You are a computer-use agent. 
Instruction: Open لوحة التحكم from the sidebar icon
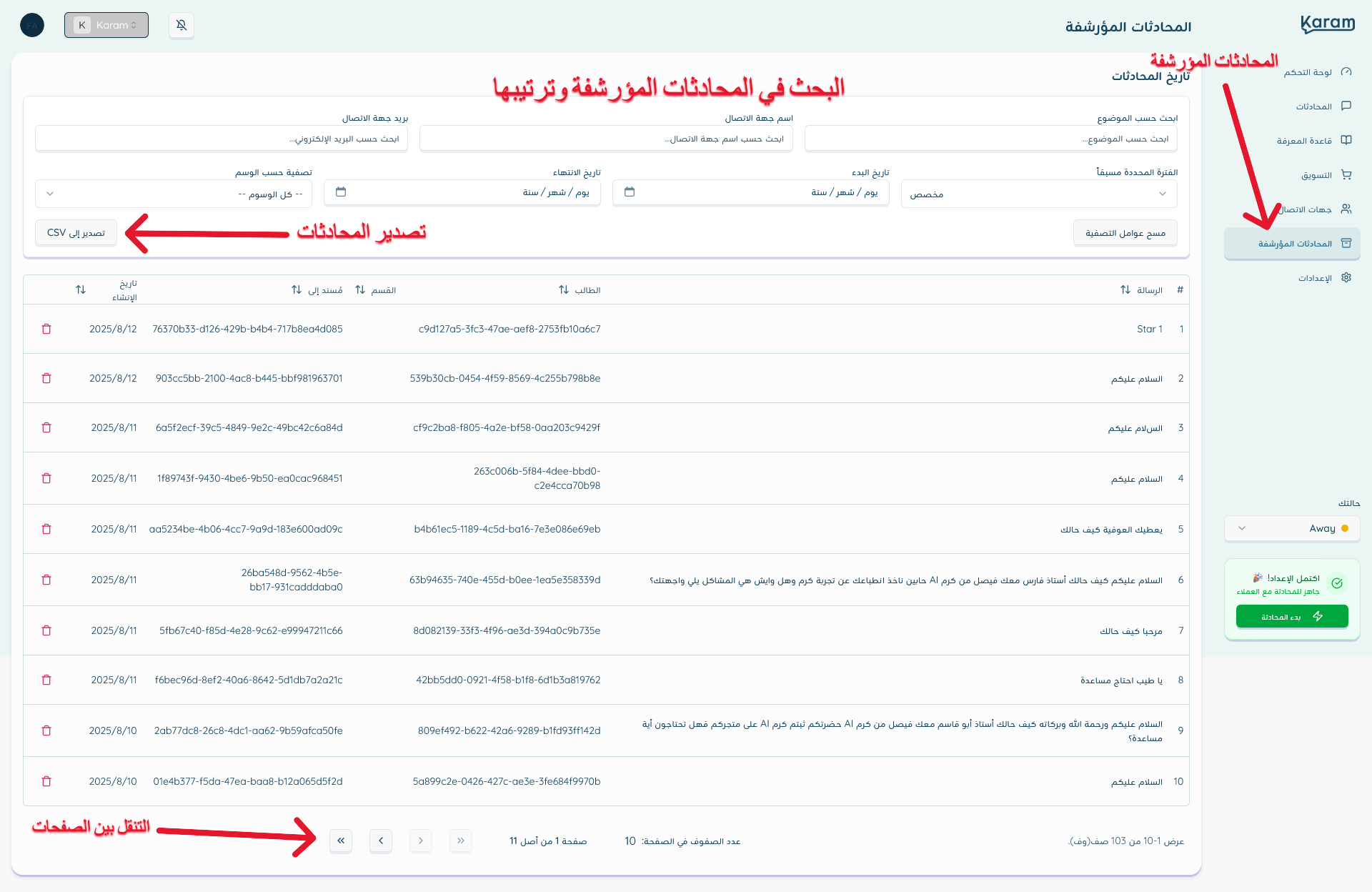1347,71
